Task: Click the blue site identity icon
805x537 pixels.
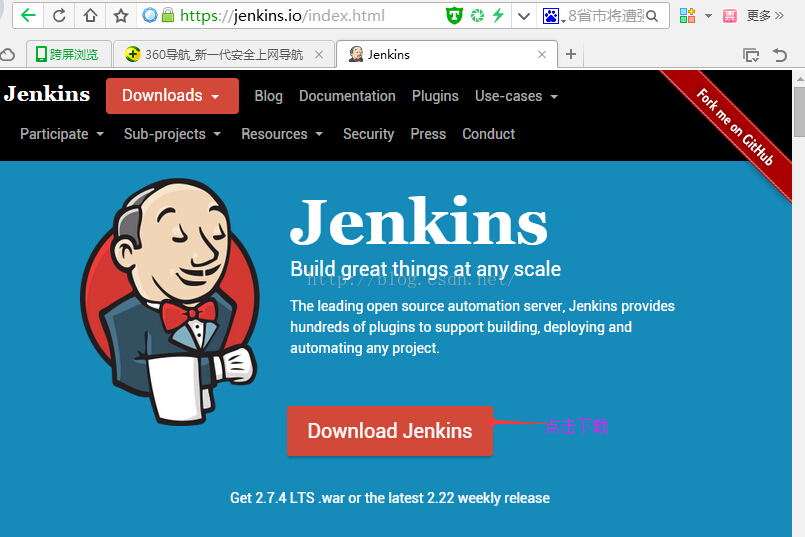Action: [x=149, y=15]
